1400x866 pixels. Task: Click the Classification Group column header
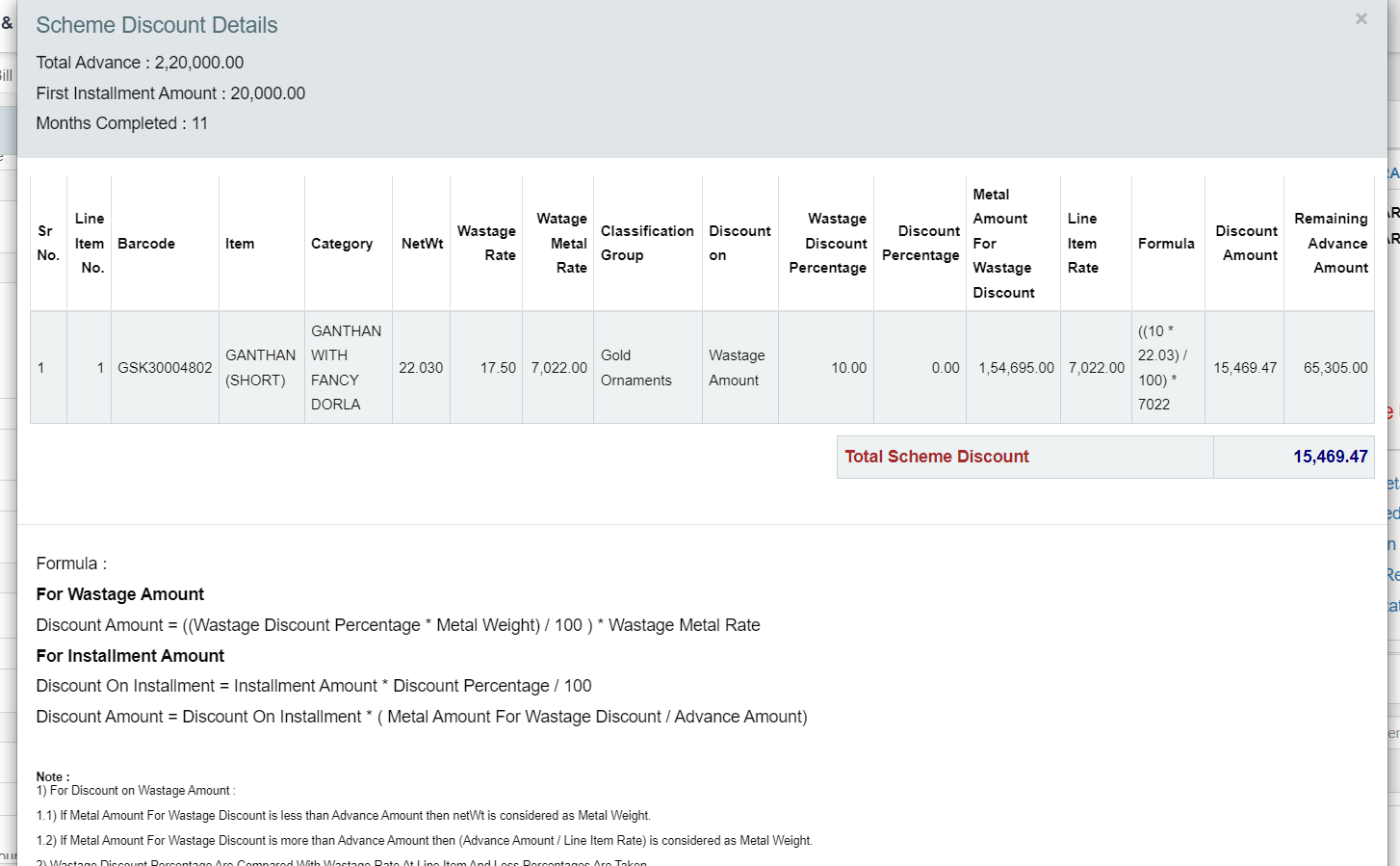647,244
